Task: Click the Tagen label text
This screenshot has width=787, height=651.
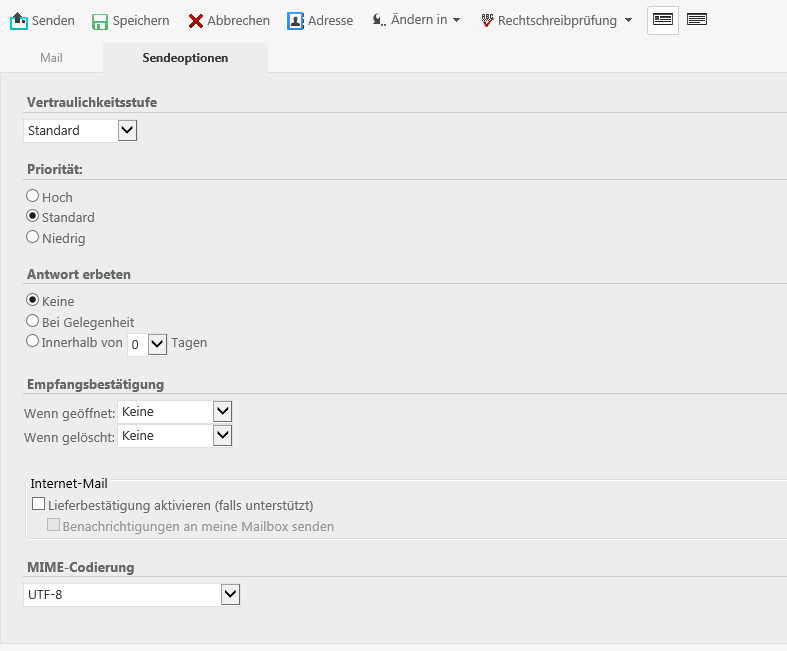Action: (x=189, y=343)
